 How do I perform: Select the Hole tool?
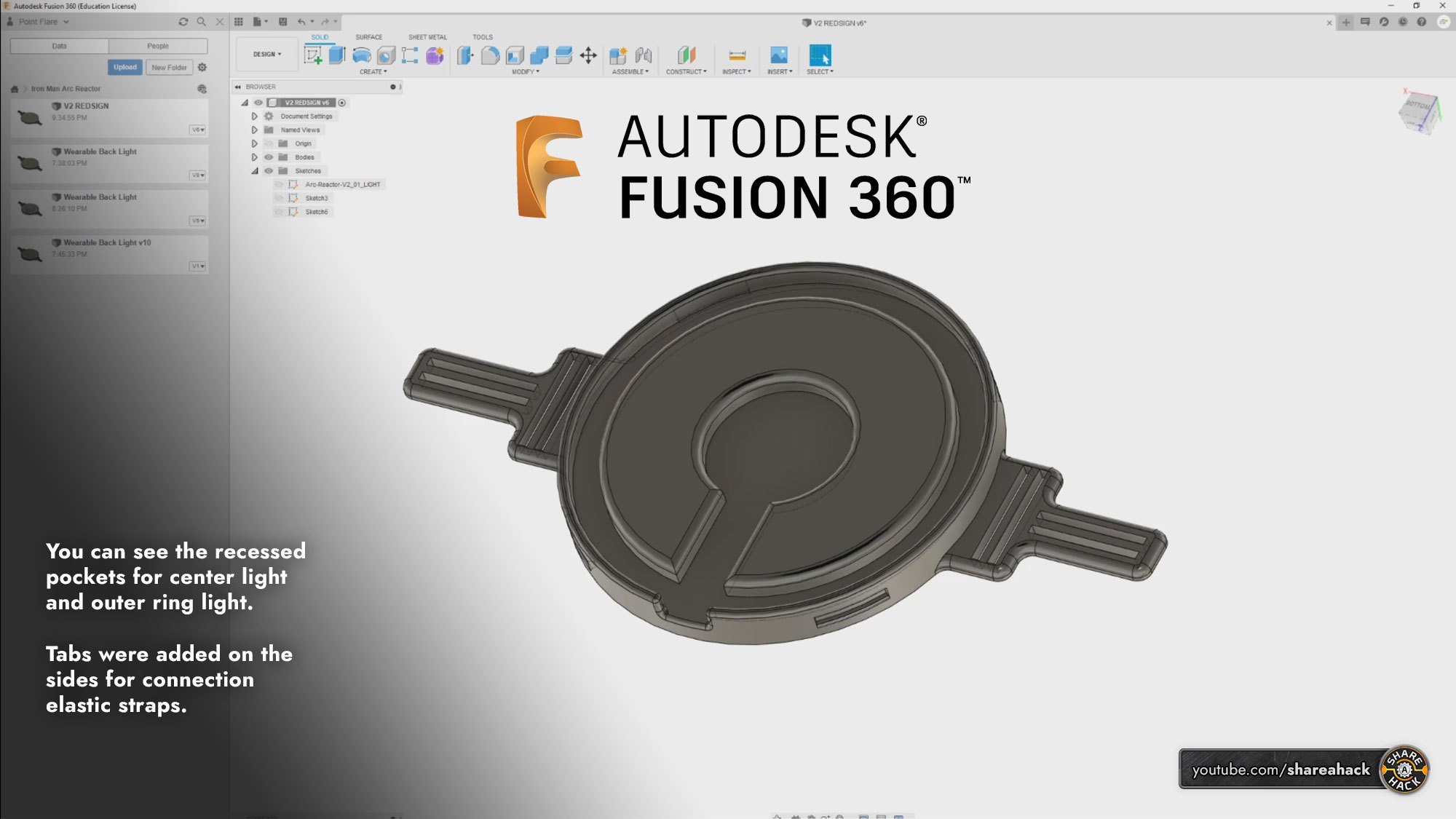tap(386, 55)
